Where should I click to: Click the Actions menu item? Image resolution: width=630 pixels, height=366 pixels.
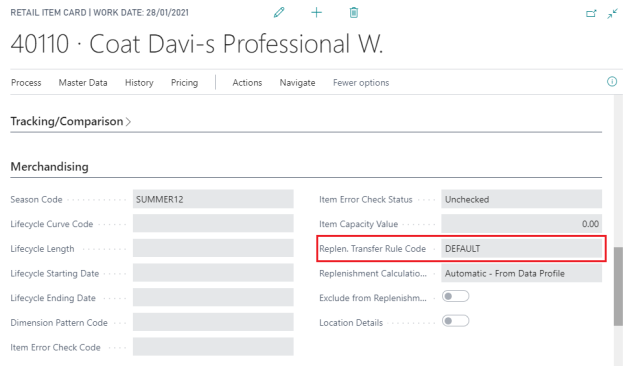tap(247, 82)
